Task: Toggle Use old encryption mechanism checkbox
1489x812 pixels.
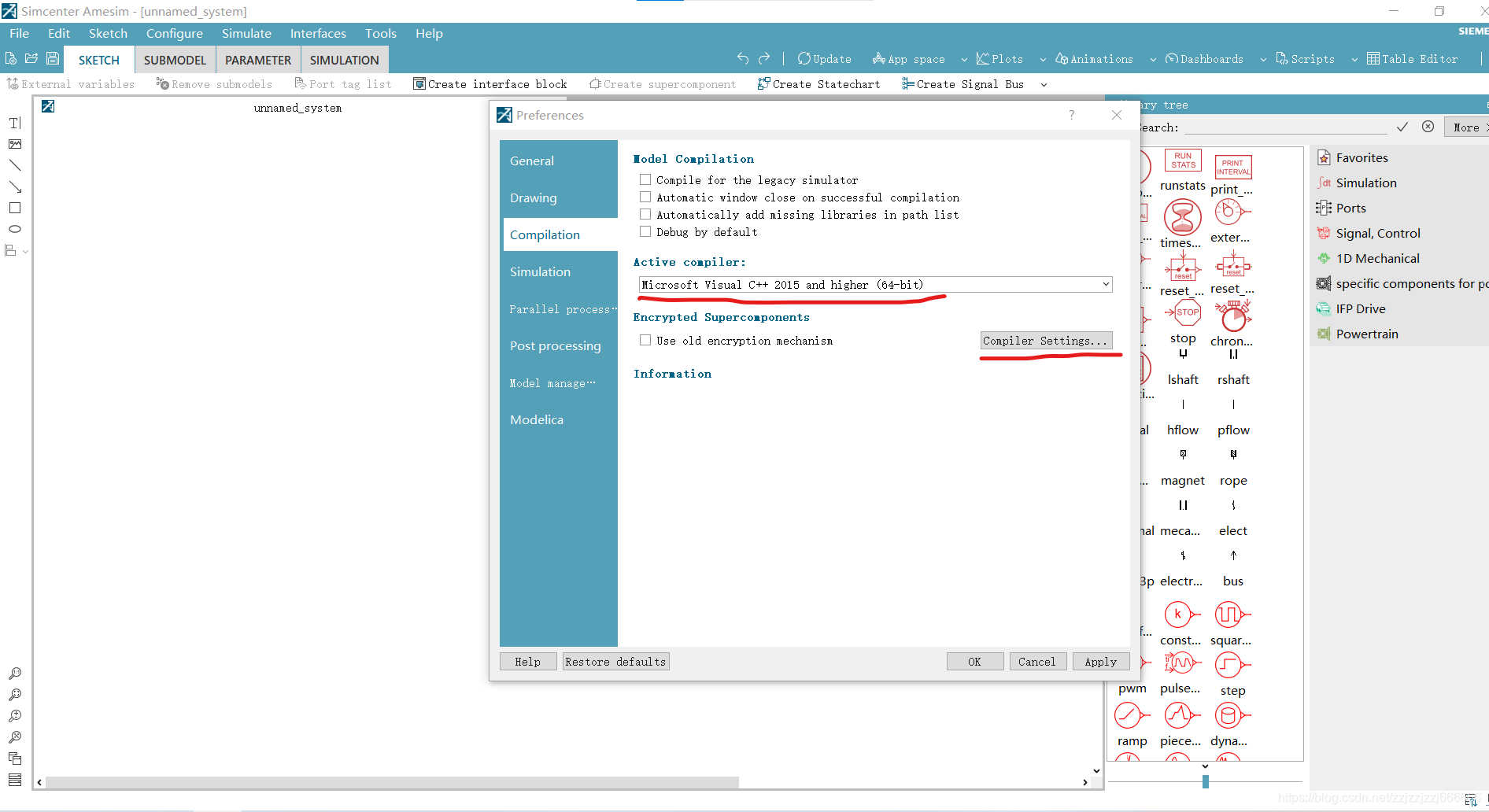Action: pyautogui.click(x=645, y=340)
